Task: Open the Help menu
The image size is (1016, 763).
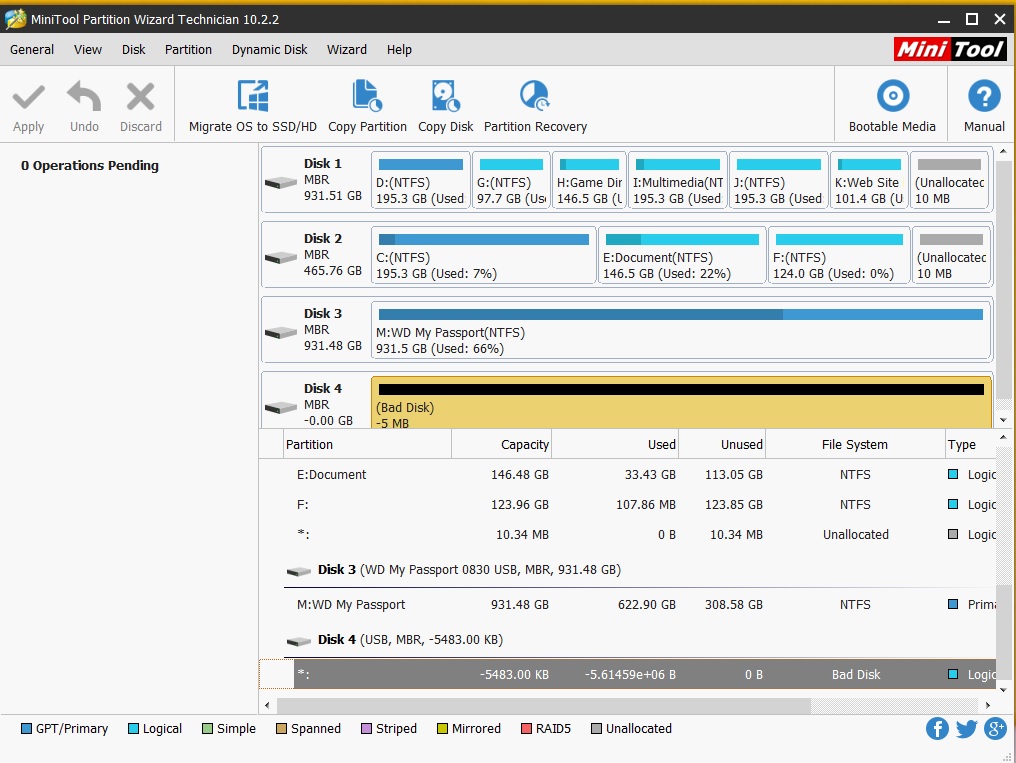Action: tap(399, 49)
